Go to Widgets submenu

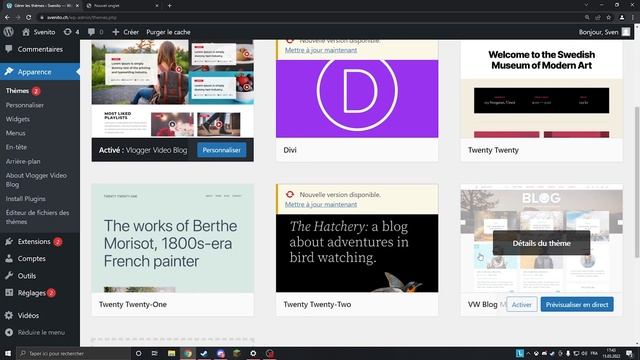tap(18, 119)
